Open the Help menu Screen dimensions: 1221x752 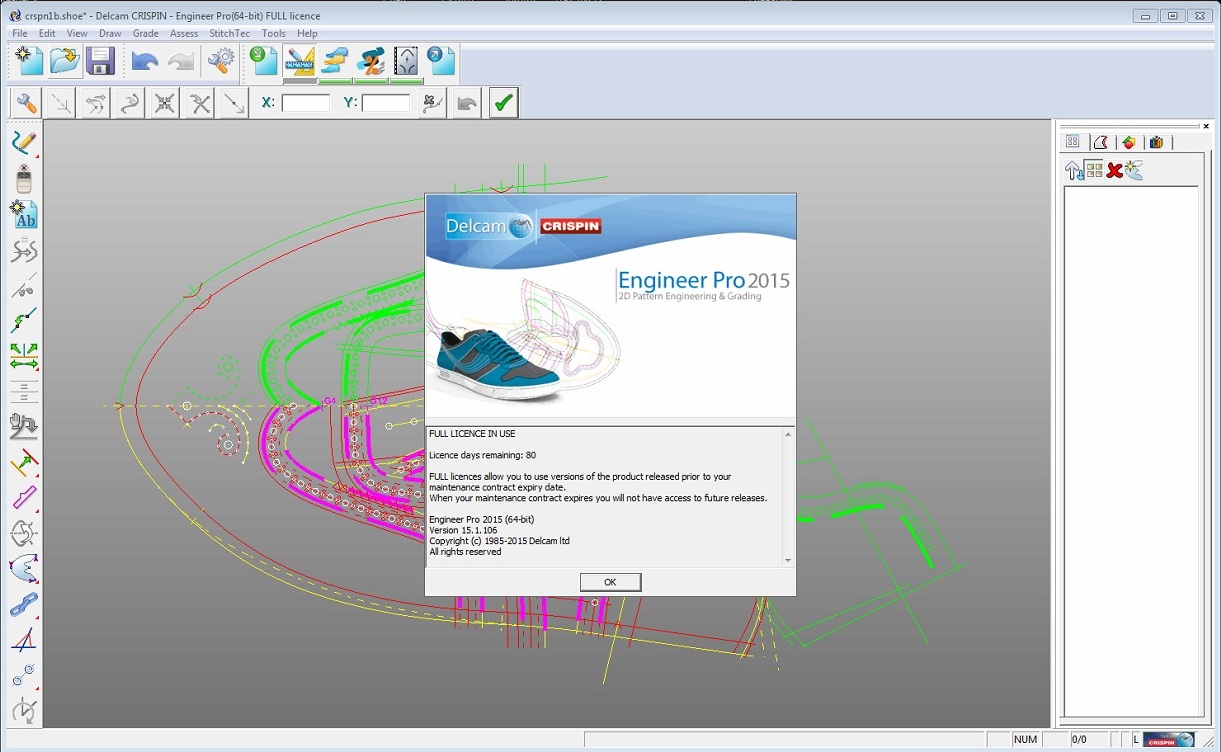(307, 33)
